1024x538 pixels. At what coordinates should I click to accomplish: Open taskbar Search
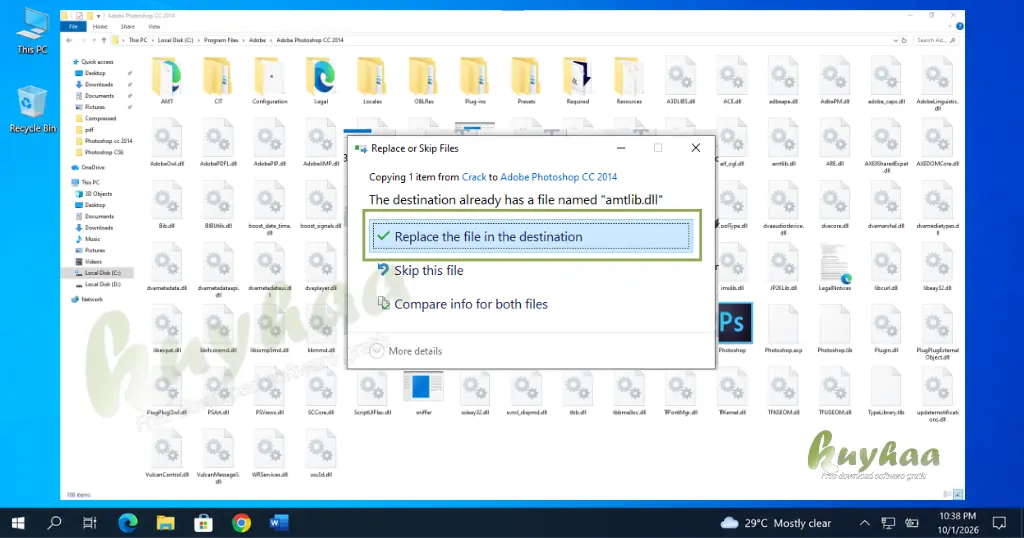click(x=54, y=523)
